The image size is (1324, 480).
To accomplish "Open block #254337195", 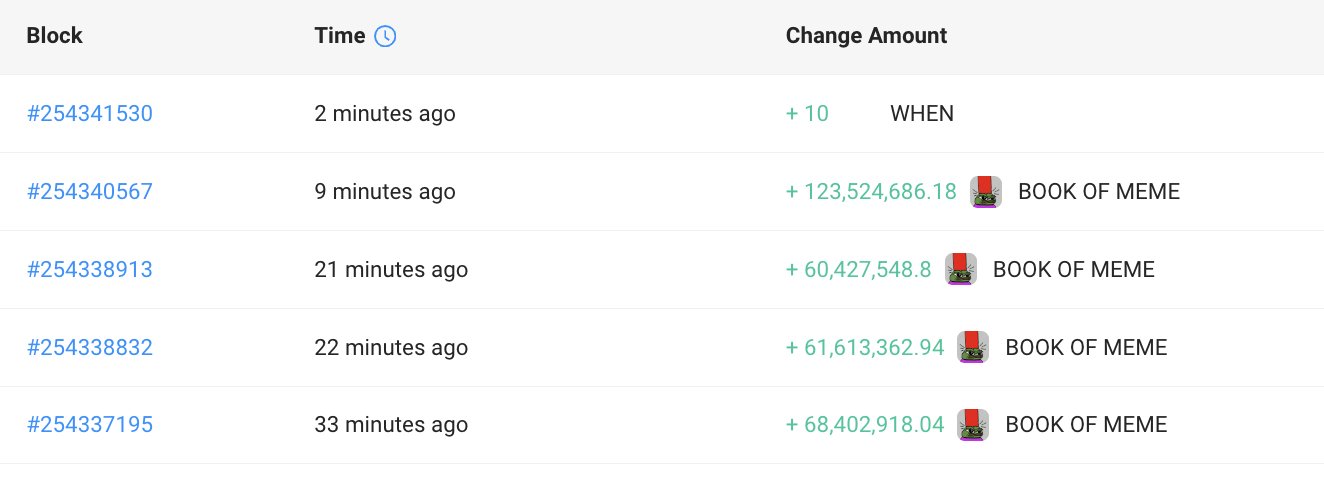I will tap(90, 425).
